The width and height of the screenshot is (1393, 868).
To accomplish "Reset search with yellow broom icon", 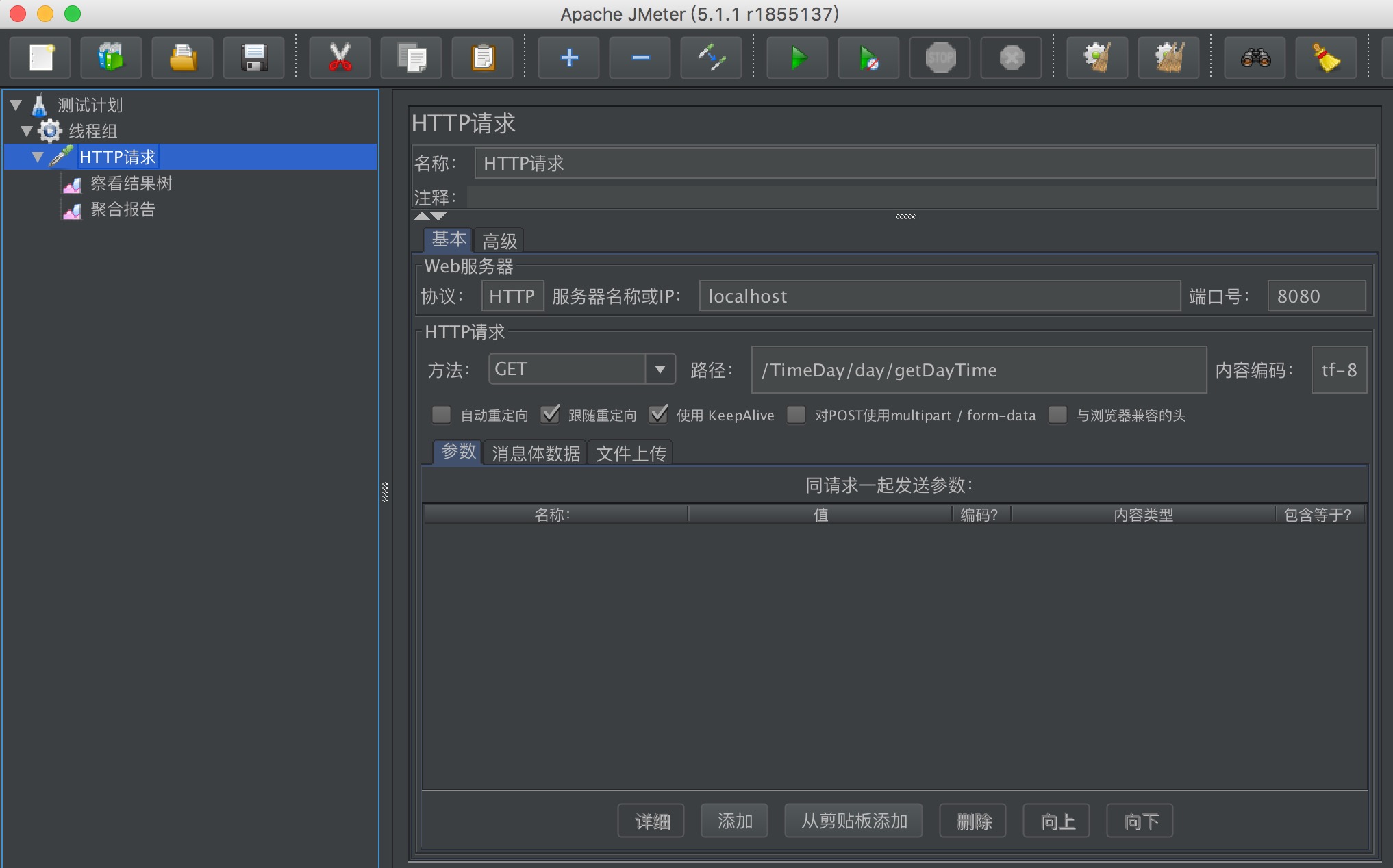I will 1327,58.
